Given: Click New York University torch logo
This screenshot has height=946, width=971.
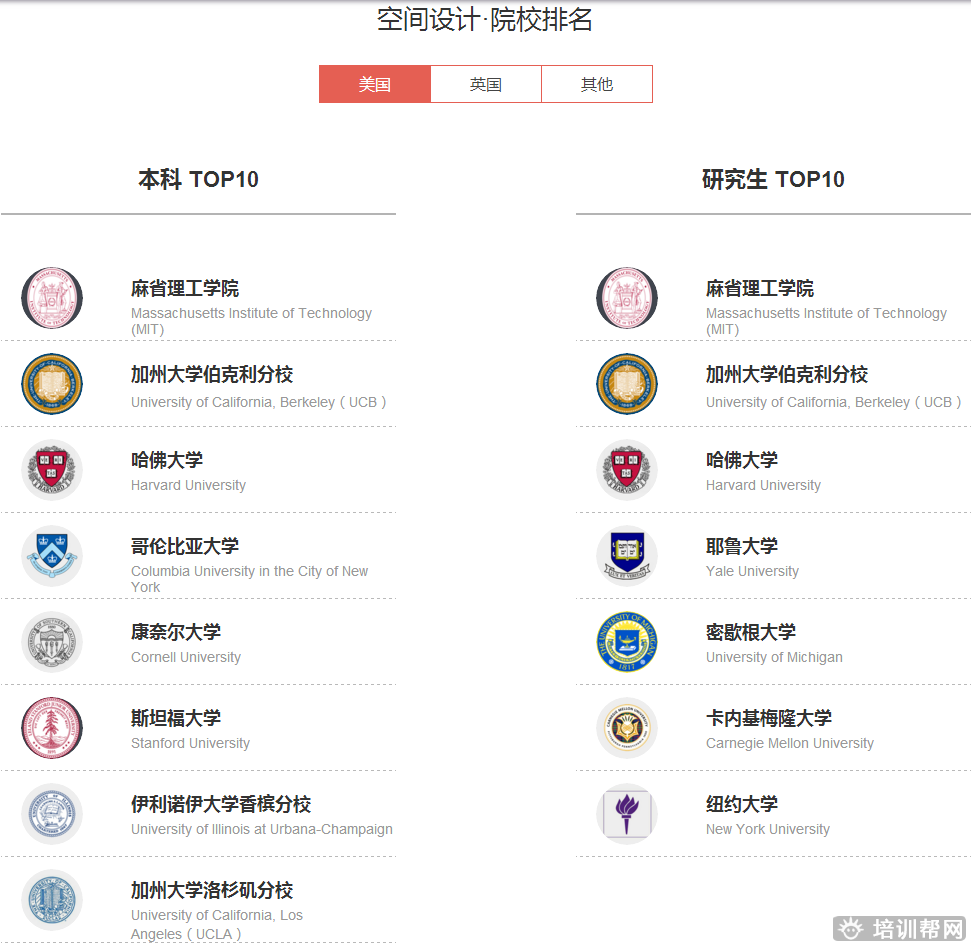Looking at the screenshot, I should pos(627,814).
